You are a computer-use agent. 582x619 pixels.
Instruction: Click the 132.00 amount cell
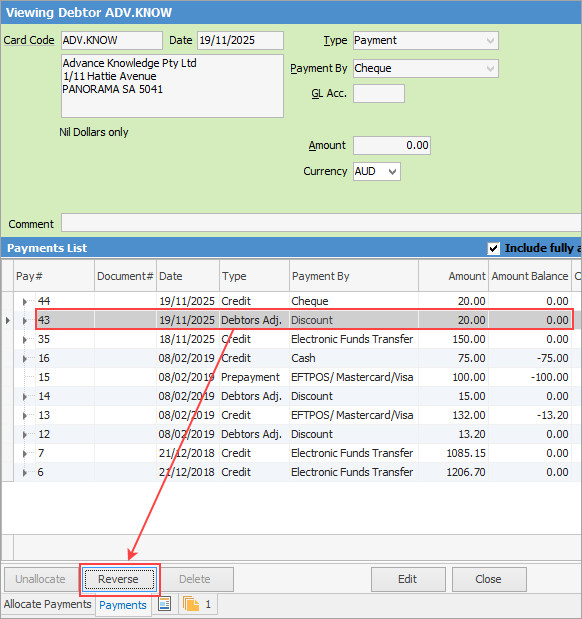tap(453, 415)
